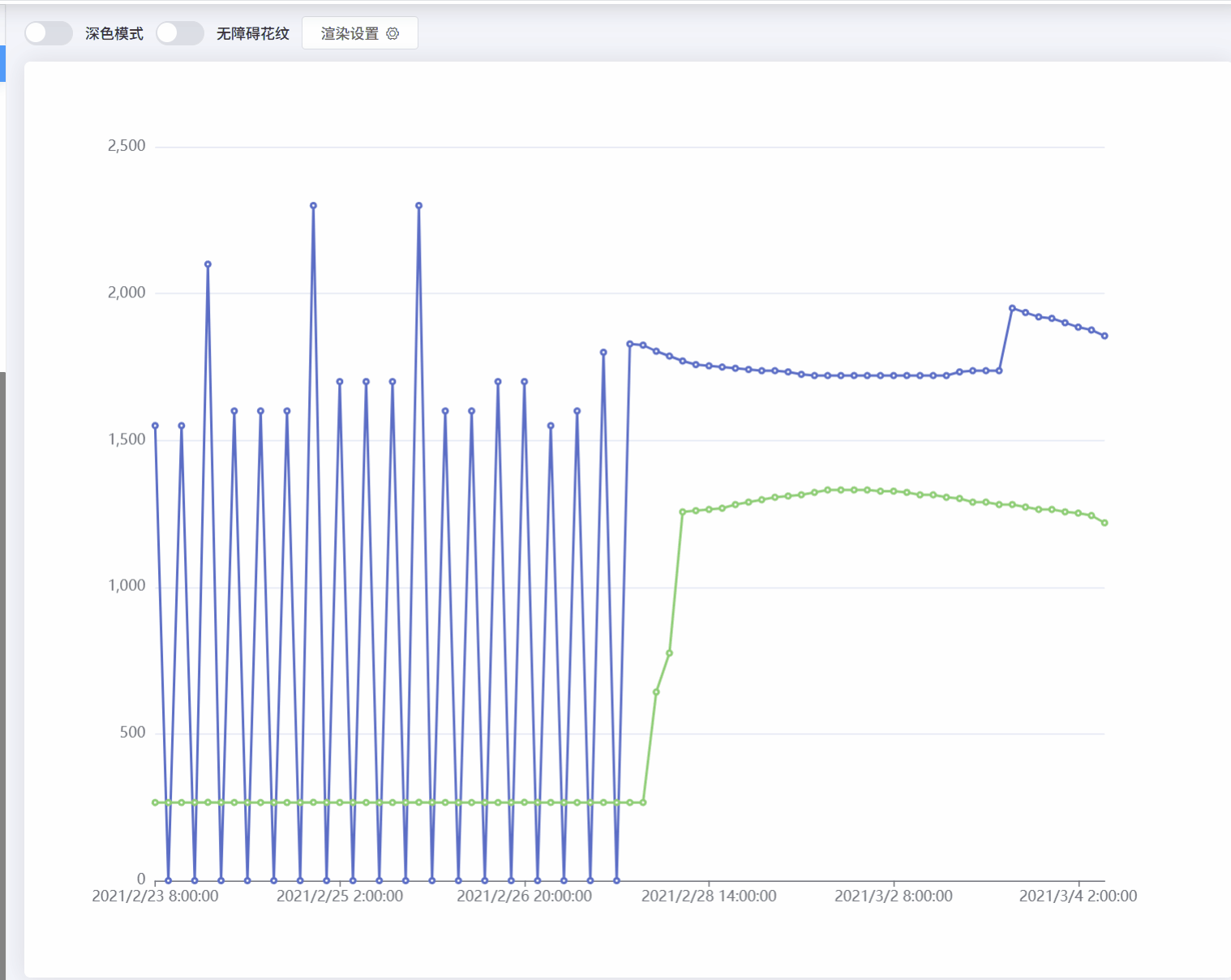
Task: Turn on the 无障碍花纹 pattern toggle
Action: [x=179, y=32]
